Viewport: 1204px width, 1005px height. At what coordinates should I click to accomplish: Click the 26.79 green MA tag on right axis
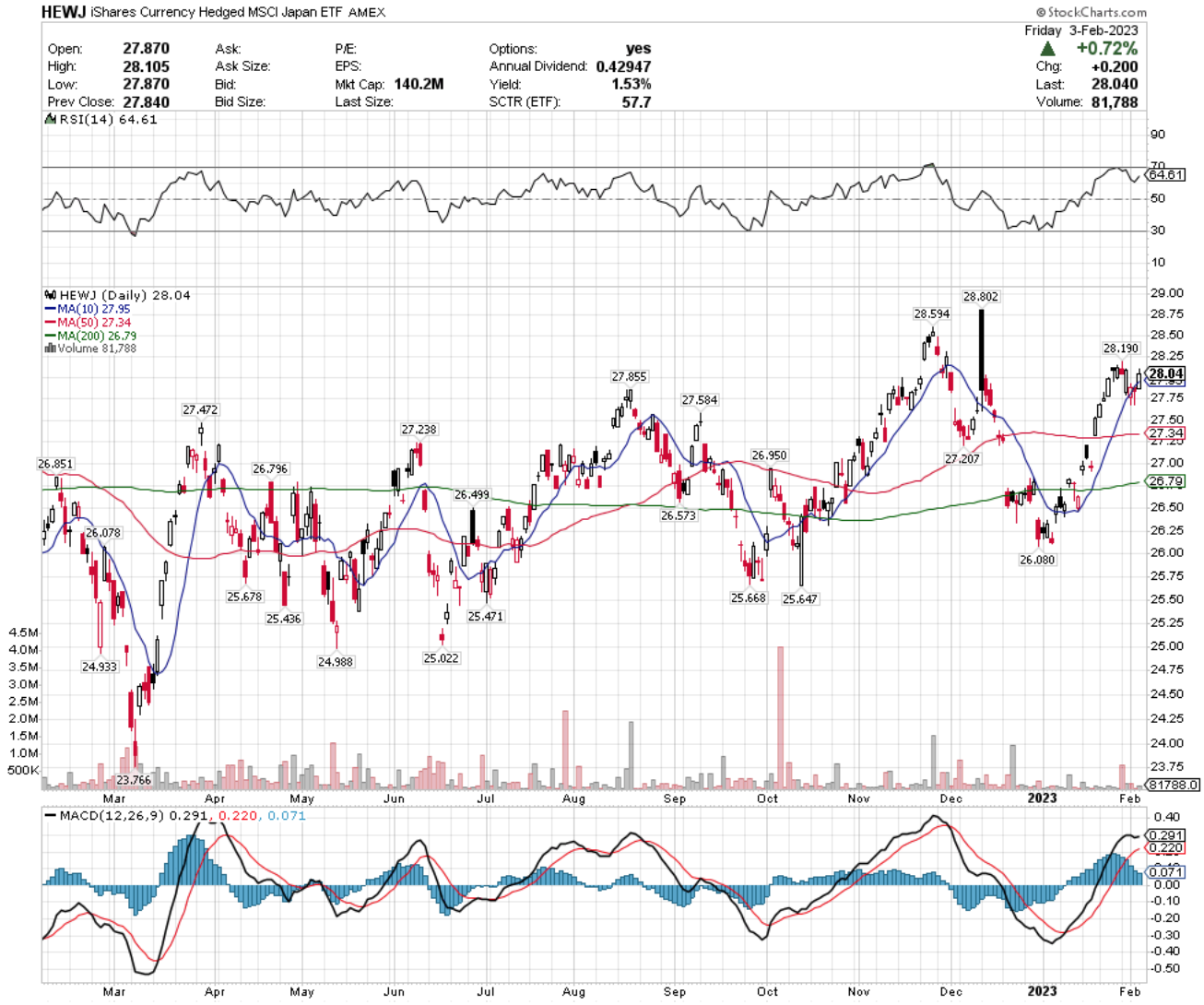coord(1166,481)
